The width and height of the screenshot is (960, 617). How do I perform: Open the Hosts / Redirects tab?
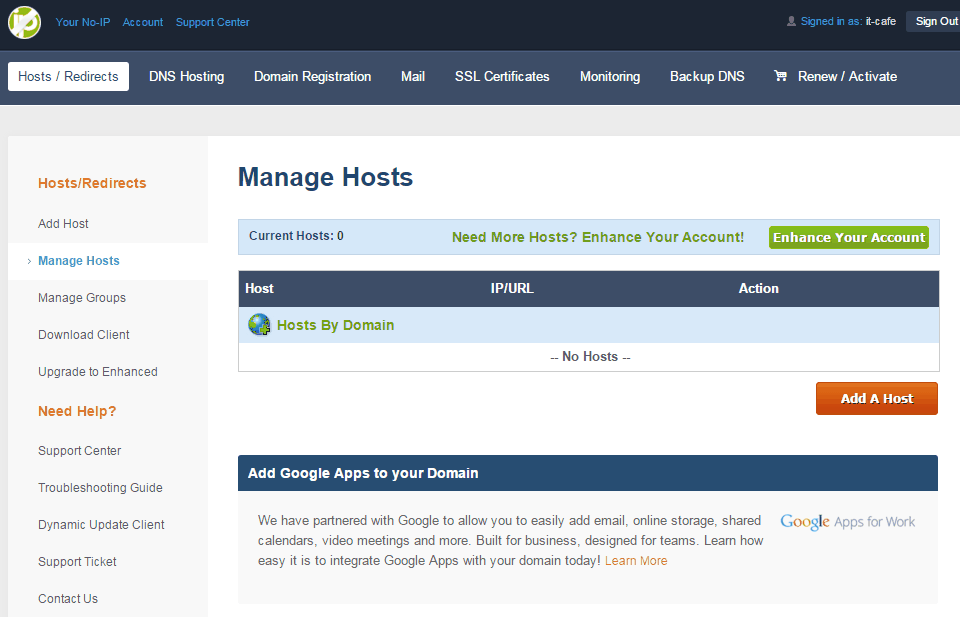pyautogui.click(x=68, y=76)
